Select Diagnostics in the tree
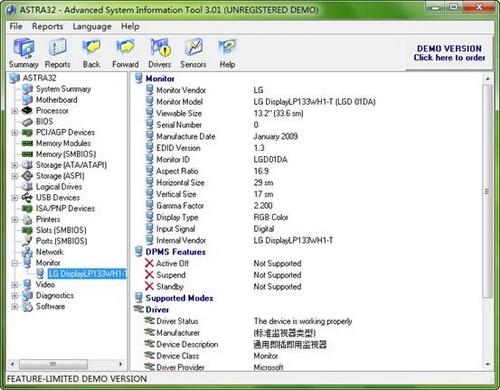This screenshot has width=500, height=390. (x=55, y=295)
